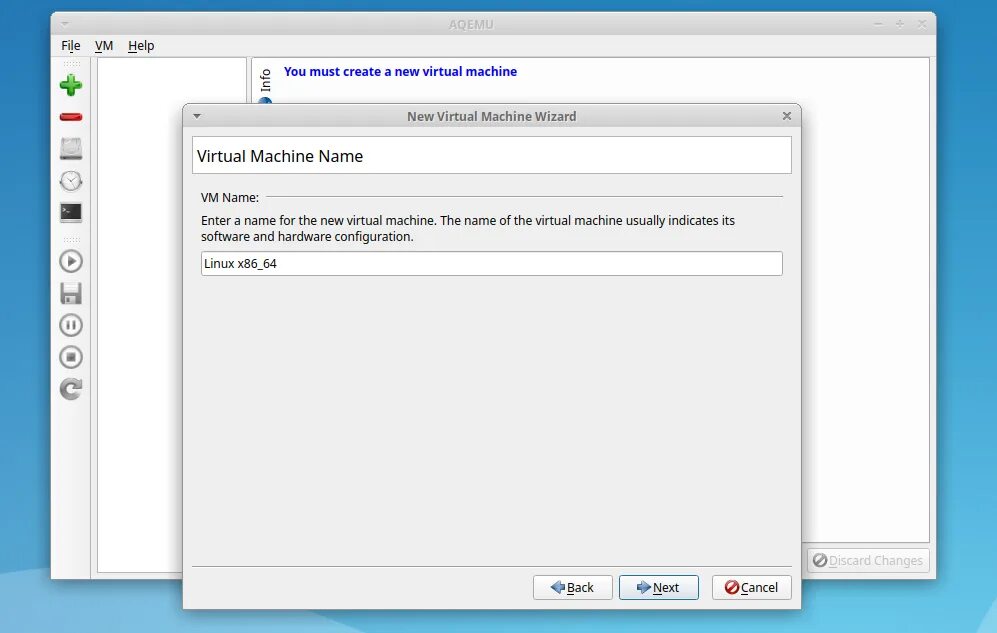This screenshot has height=633, width=997.
Task: Pause the VM with the pause icon
Action: pyautogui.click(x=71, y=325)
